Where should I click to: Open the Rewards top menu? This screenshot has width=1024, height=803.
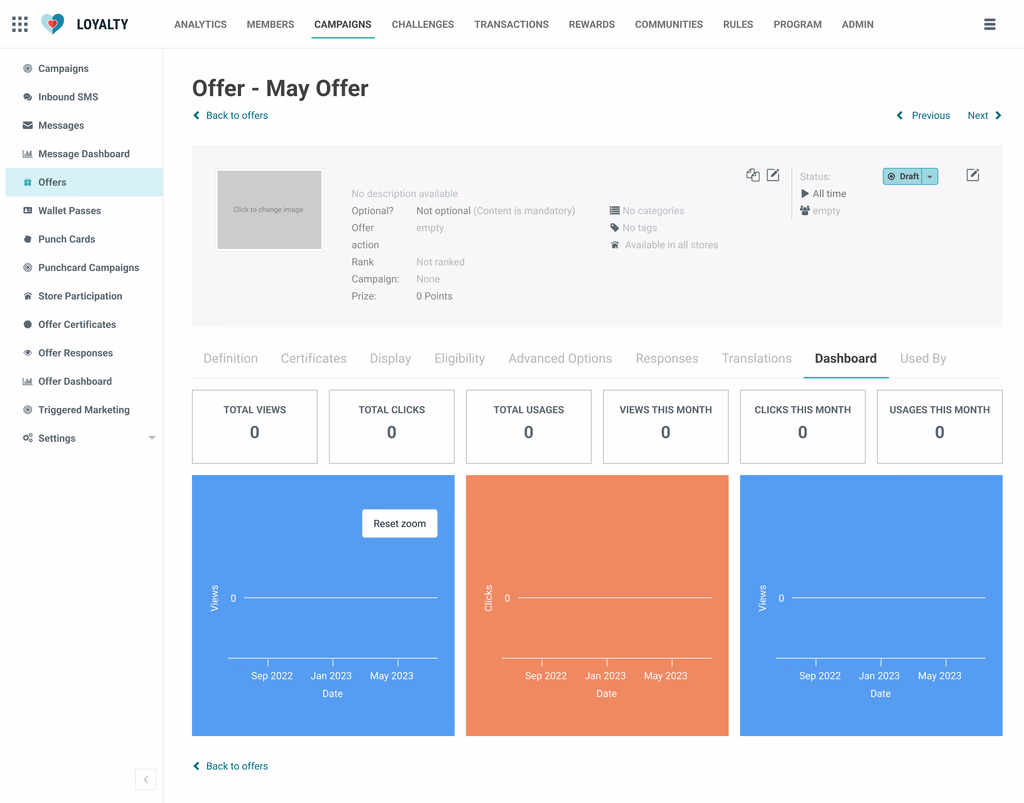(592, 24)
